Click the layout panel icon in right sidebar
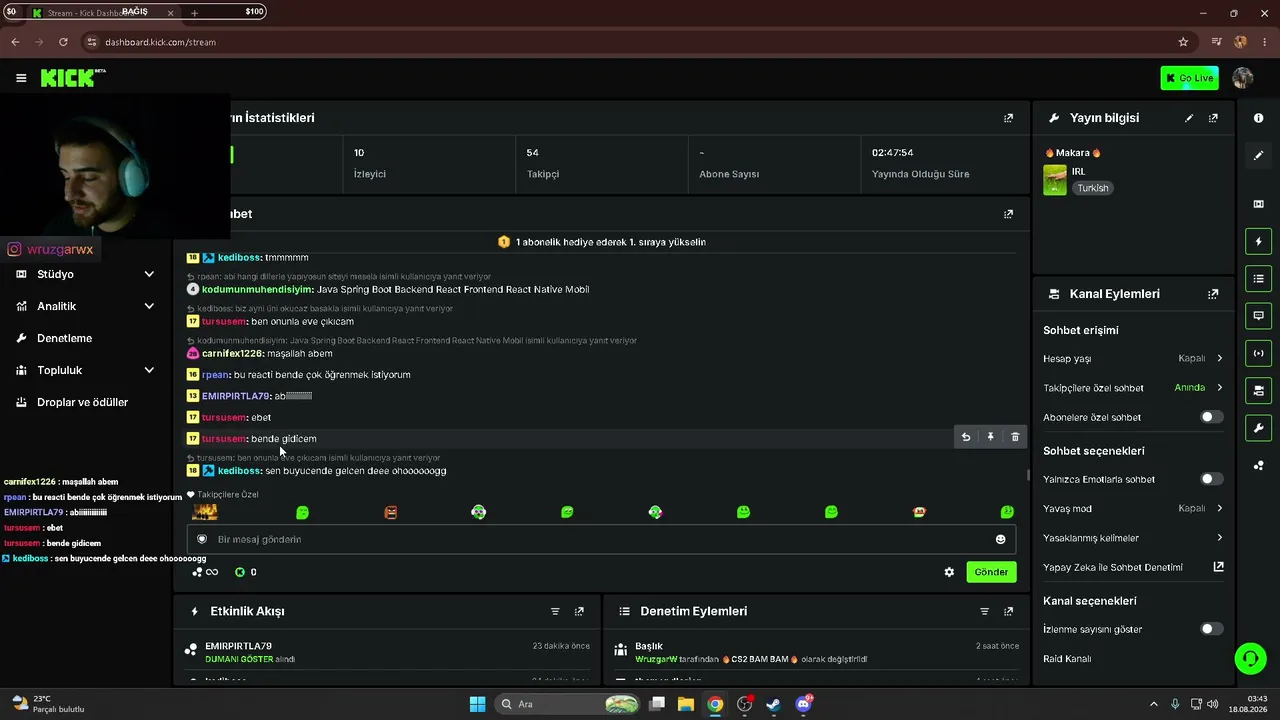The image size is (1280, 720). 1258,204
